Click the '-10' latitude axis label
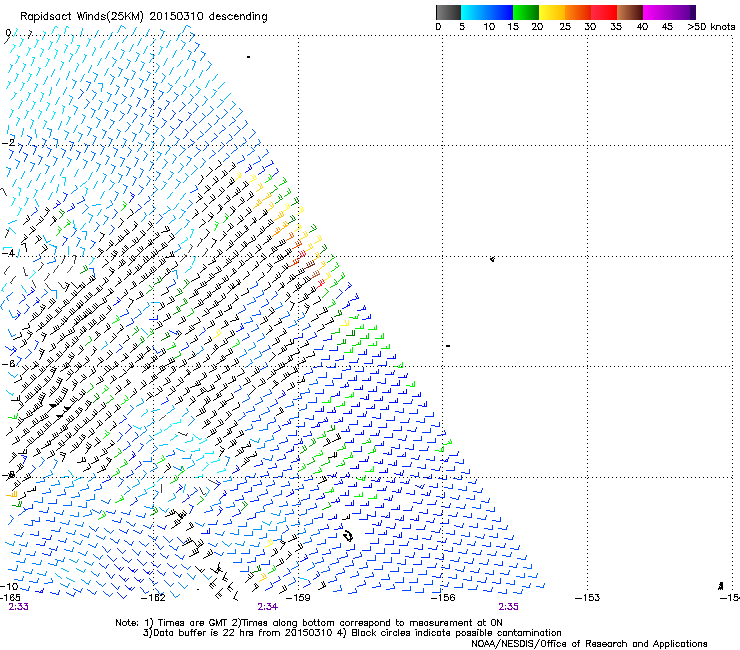This screenshot has width=740, height=650. (8, 586)
